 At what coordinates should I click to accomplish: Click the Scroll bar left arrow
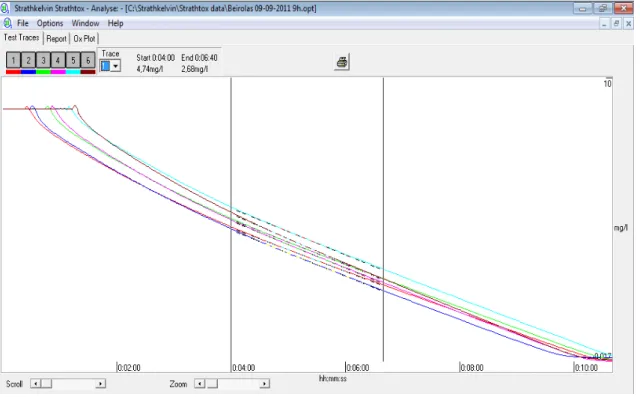click(36, 384)
